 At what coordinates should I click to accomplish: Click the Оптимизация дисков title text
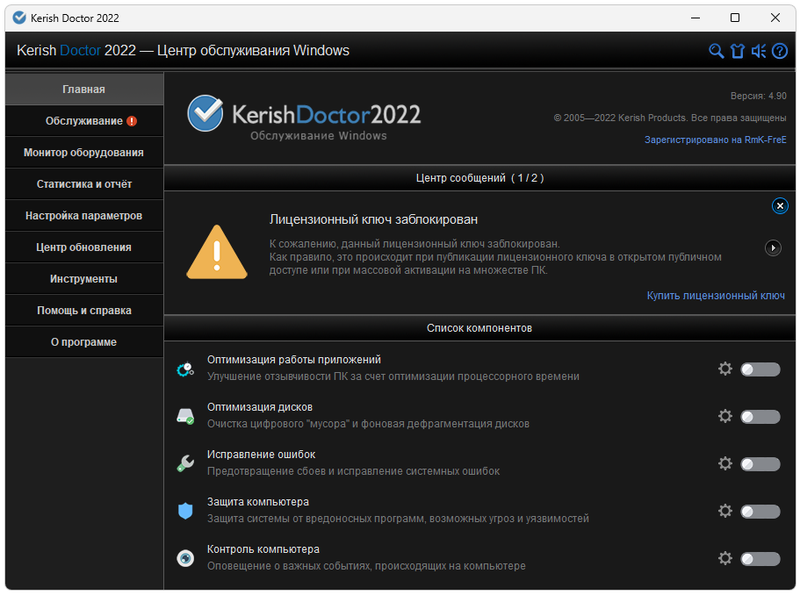[x=260, y=407]
